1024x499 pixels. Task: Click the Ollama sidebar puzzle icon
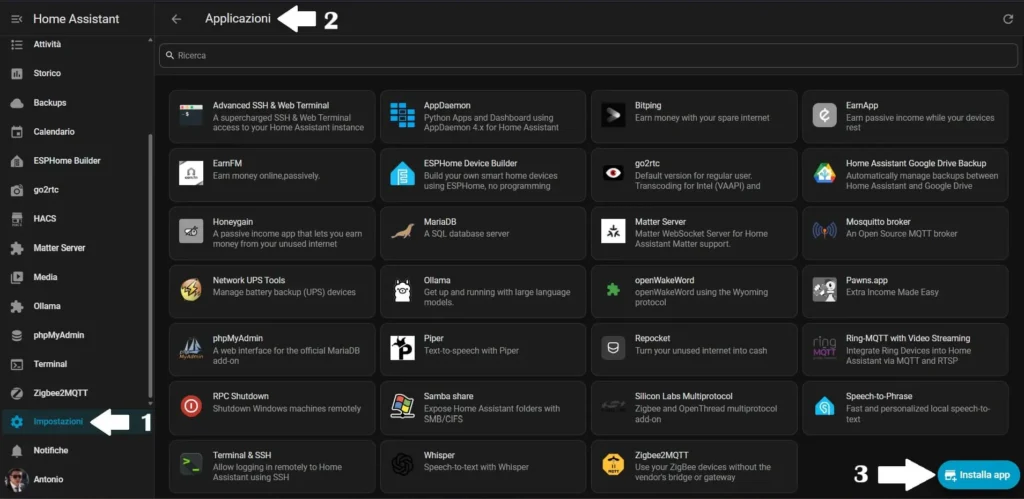pyautogui.click(x=18, y=306)
